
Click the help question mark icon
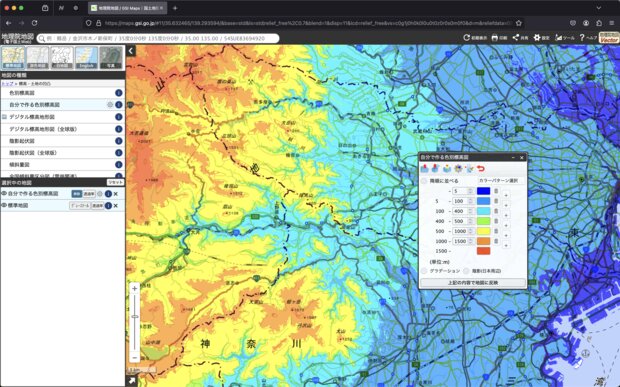point(582,38)
